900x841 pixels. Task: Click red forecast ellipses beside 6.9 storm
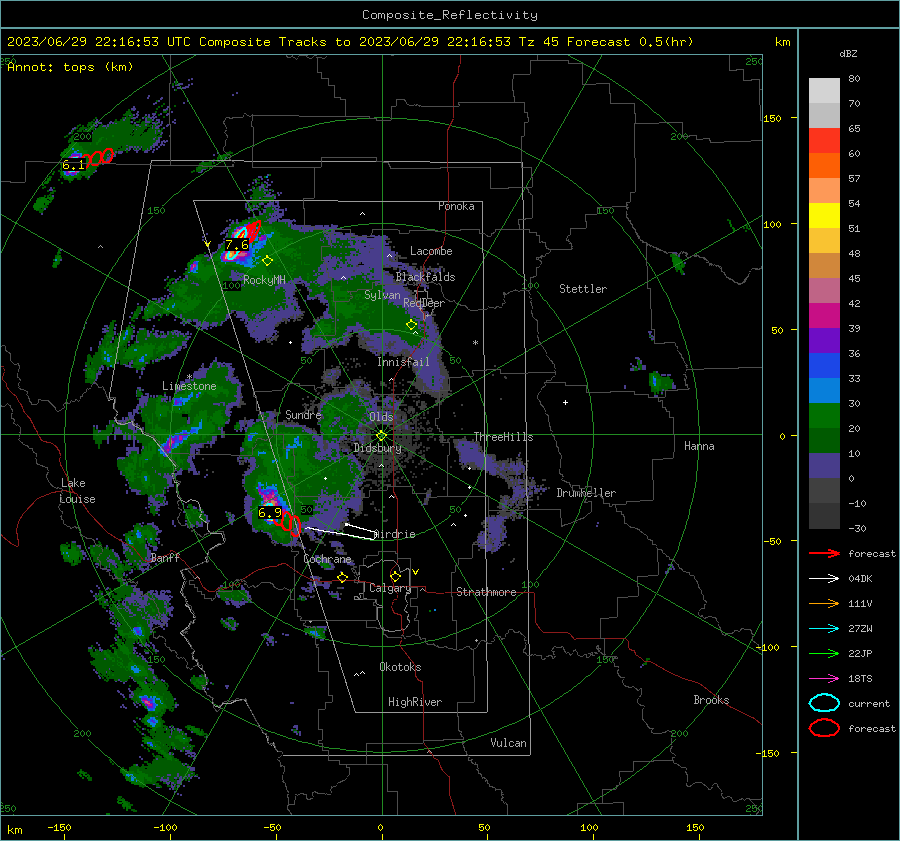(x=288, y=523)
